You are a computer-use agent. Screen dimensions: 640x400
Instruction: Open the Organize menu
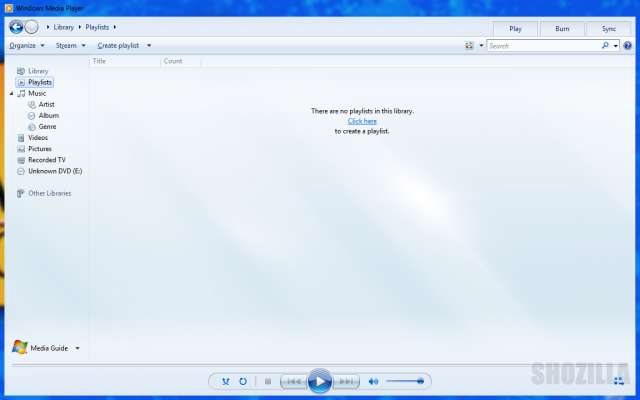click(x=27, y=46)
